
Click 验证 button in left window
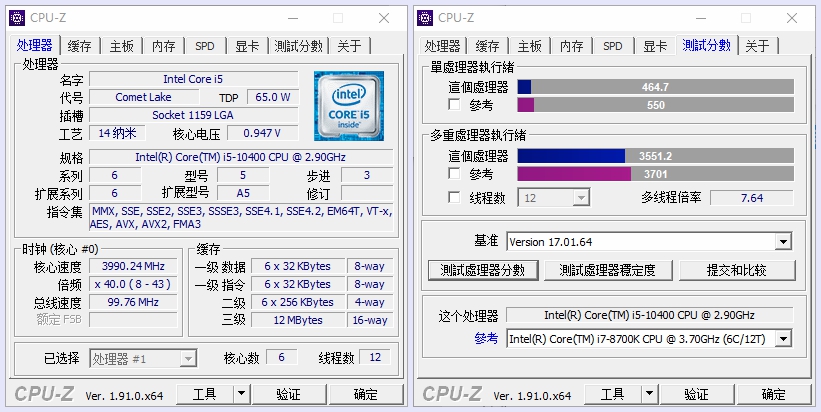point(289,394)
